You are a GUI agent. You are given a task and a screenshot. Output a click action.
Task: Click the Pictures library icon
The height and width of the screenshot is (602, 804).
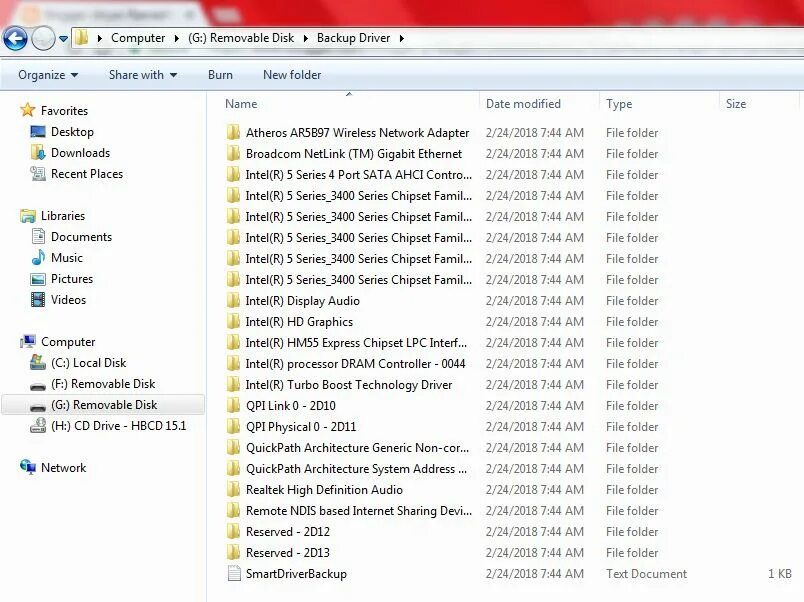coord(38,279)
